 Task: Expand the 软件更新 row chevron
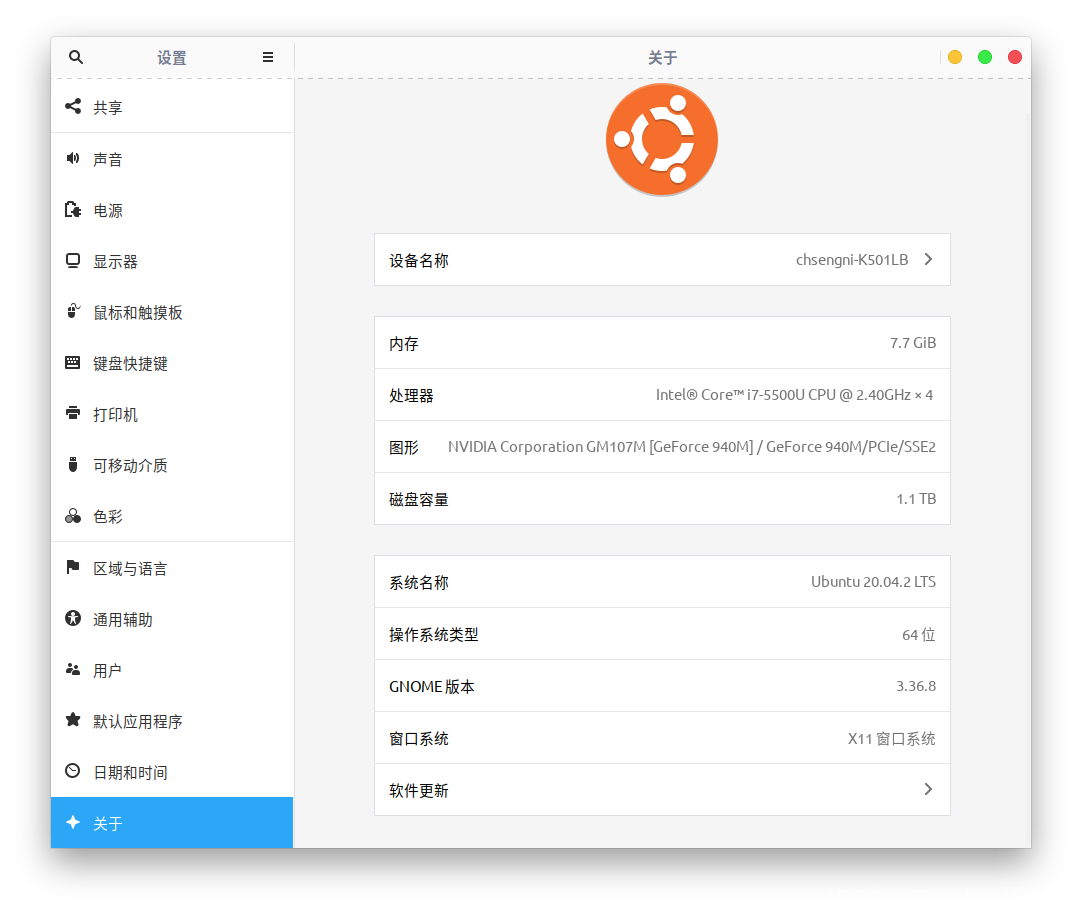point(928,789)
